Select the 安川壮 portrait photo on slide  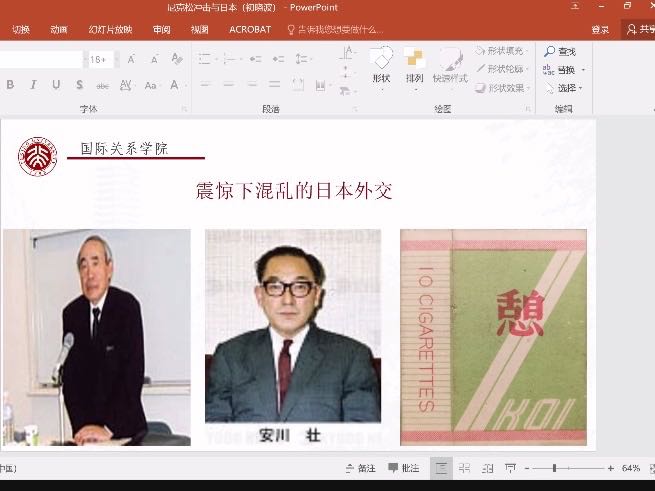click(x=293, y=337)
